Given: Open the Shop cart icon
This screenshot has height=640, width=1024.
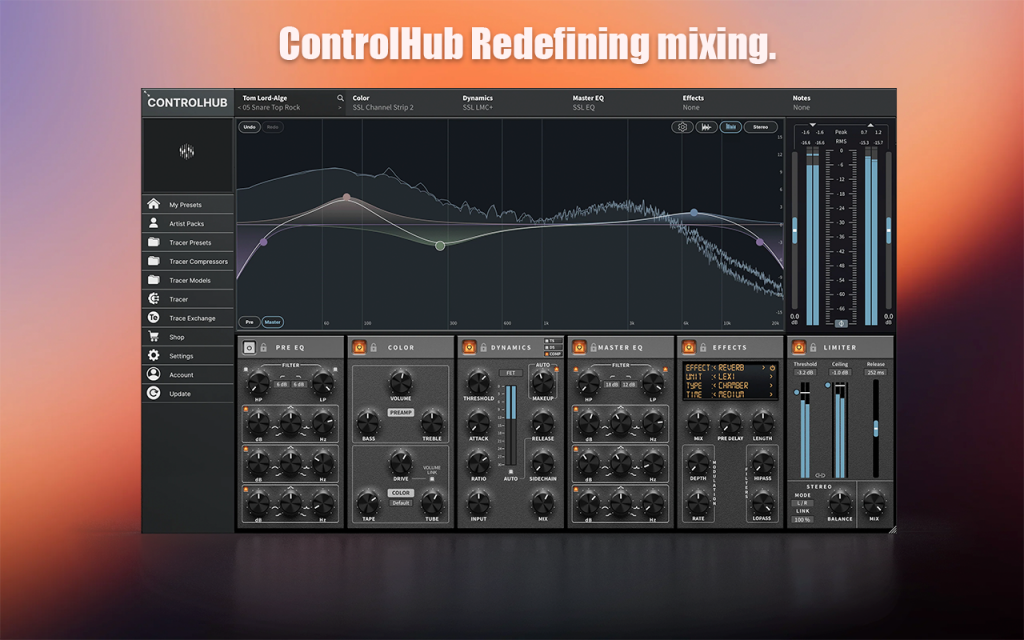Looking at the screenshot, I should (153, 336).
